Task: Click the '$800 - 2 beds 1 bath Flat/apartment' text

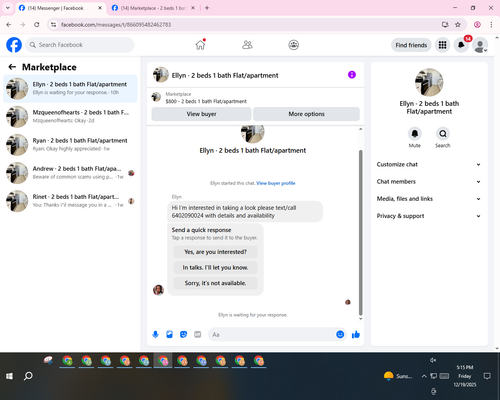Action: coord(206,101)
